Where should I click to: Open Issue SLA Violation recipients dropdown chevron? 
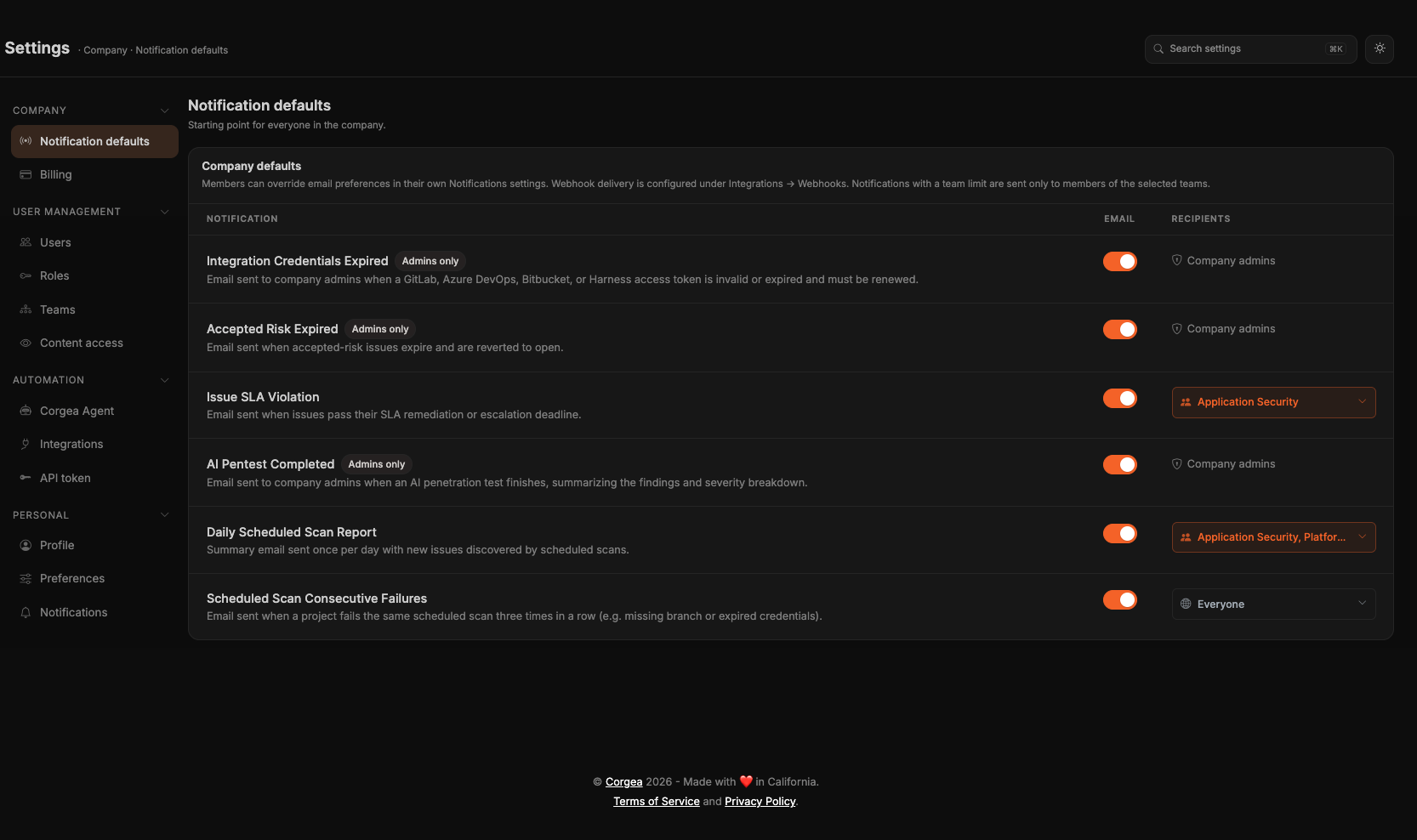coord(1362,401)
